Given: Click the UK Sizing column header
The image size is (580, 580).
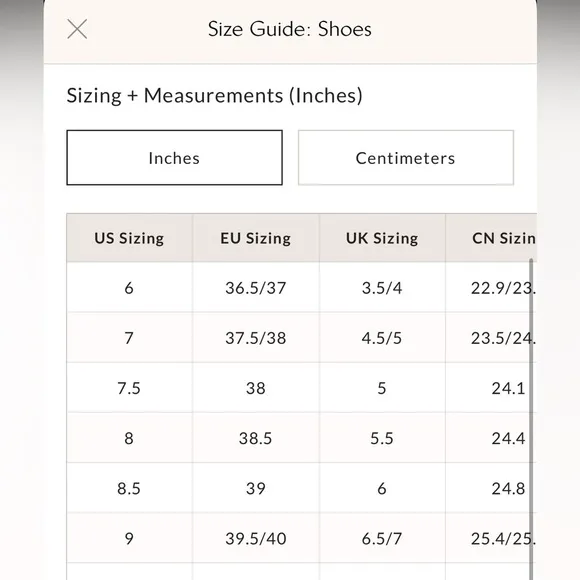Looking at the screenshot, I should pyautogui.click(x=382, y=238).
